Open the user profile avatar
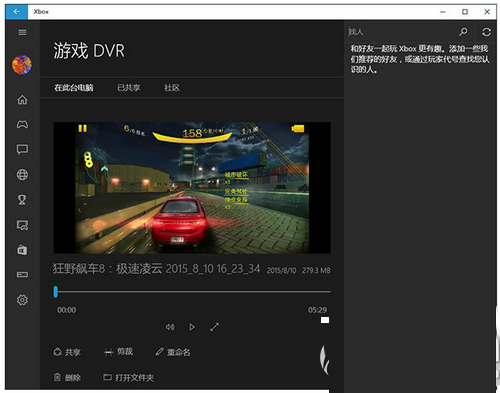The height and width of the screenshot is (393, 500). coord(22,65)
